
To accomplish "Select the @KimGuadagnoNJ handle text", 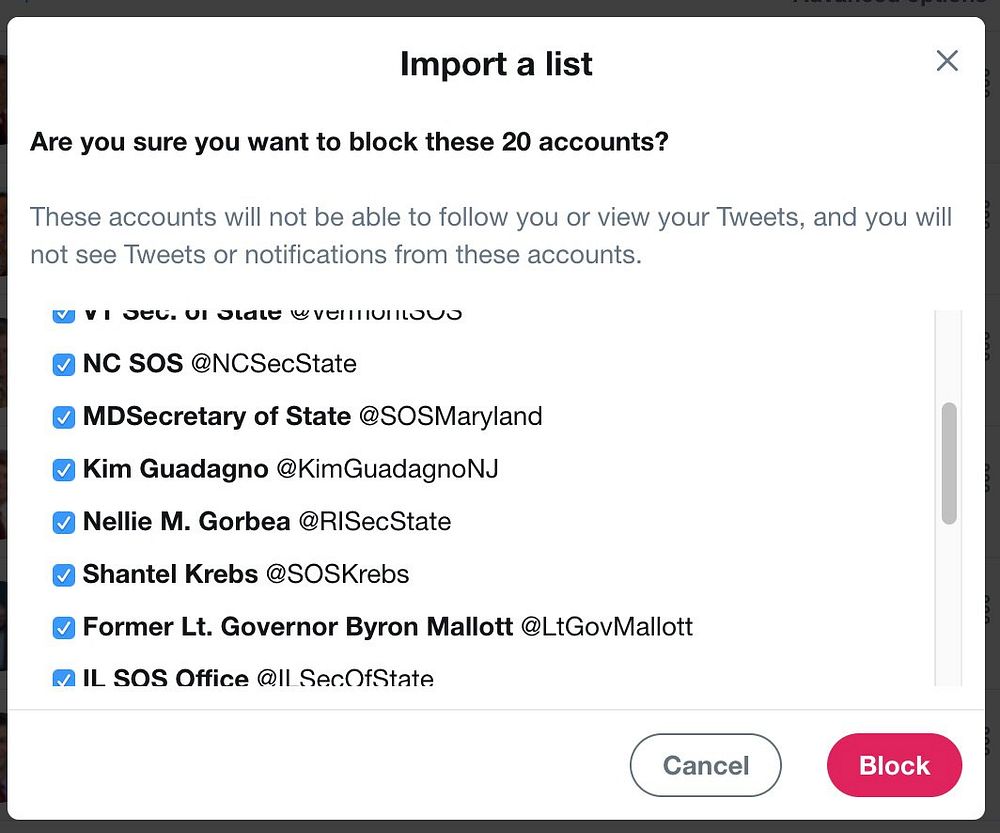I will pos(387,469).
